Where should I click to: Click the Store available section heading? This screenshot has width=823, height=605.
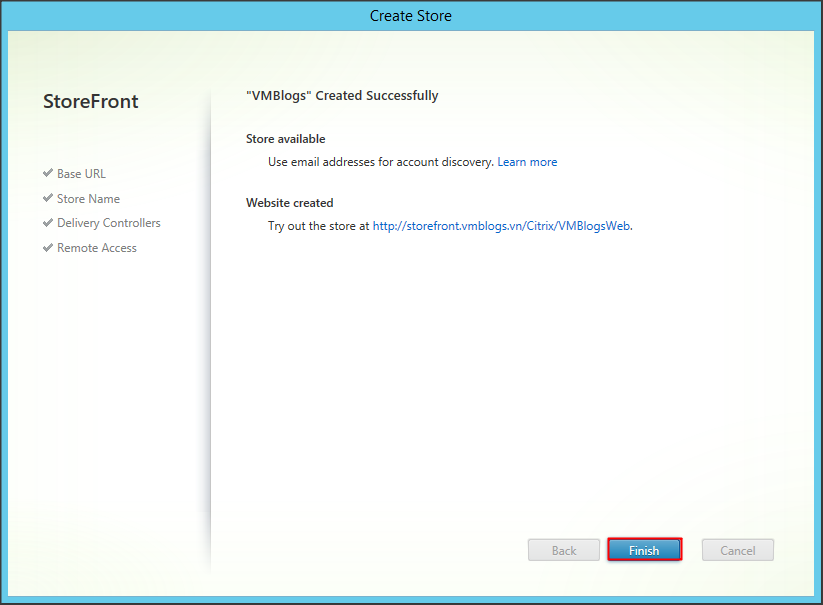(286, 139)
